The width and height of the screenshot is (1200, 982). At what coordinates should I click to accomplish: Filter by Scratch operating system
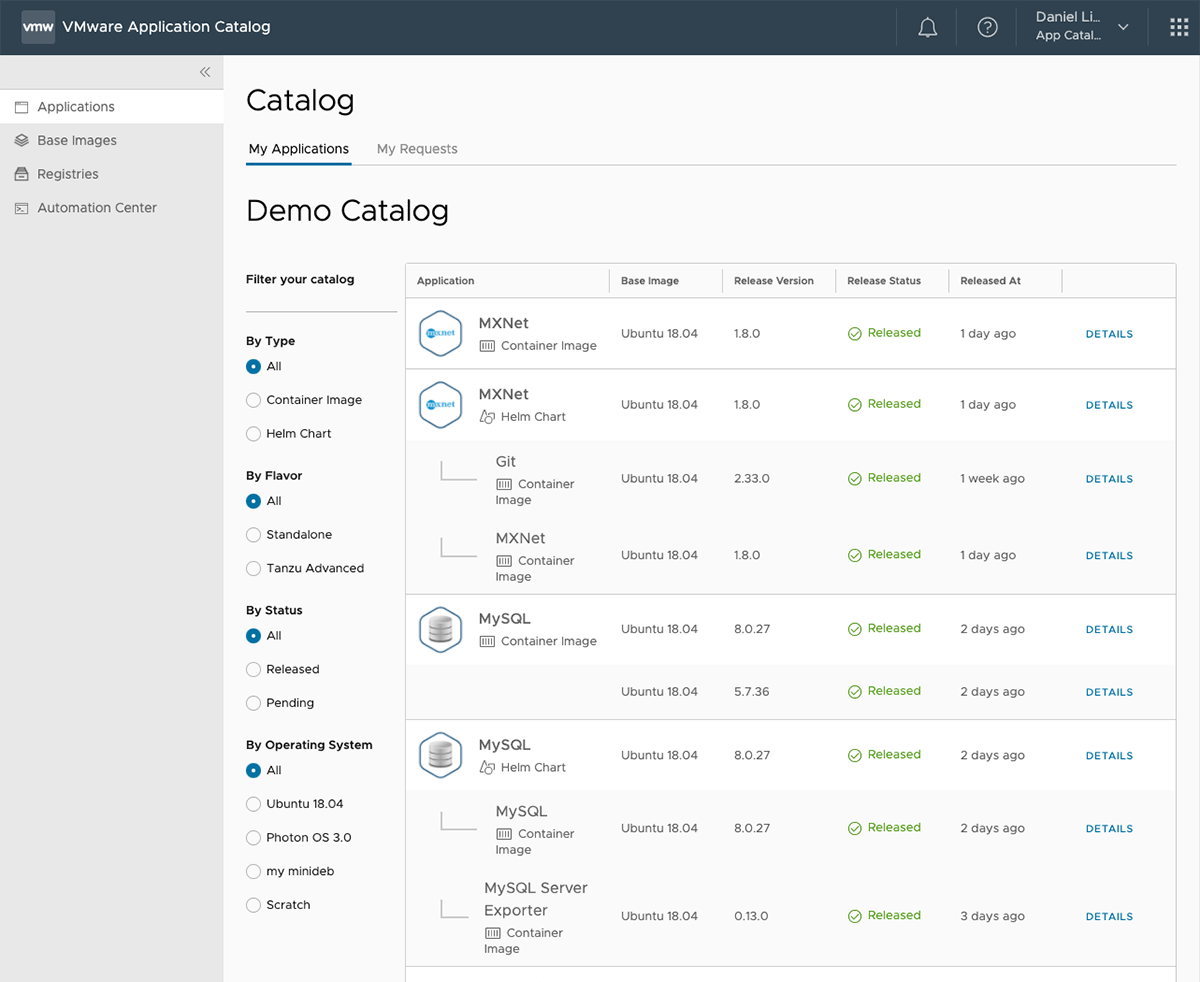pyautogui.click(x=253, y=905)
